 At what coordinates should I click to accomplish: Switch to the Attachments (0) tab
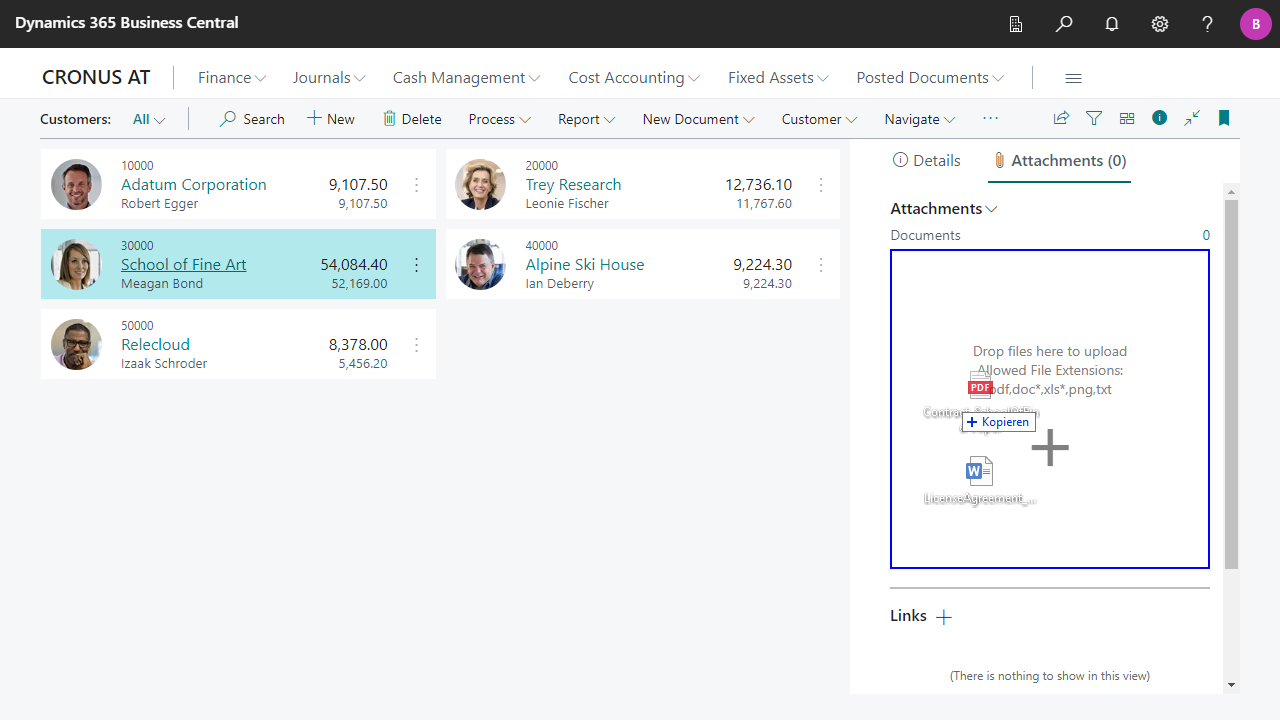(x=1059, y=160)
